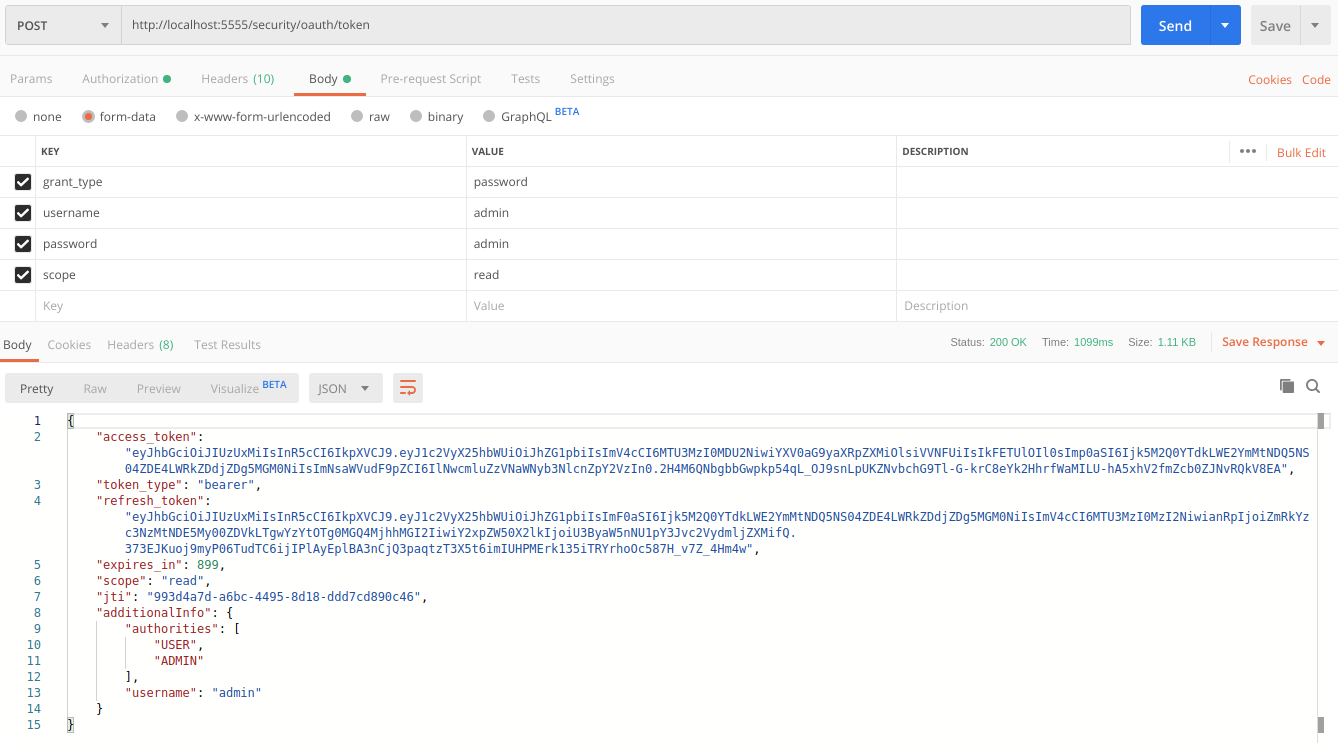Switch to the Headers (10) request tab
The height and width of the screenshot is (743, 1338).
[x=237, y=79]
